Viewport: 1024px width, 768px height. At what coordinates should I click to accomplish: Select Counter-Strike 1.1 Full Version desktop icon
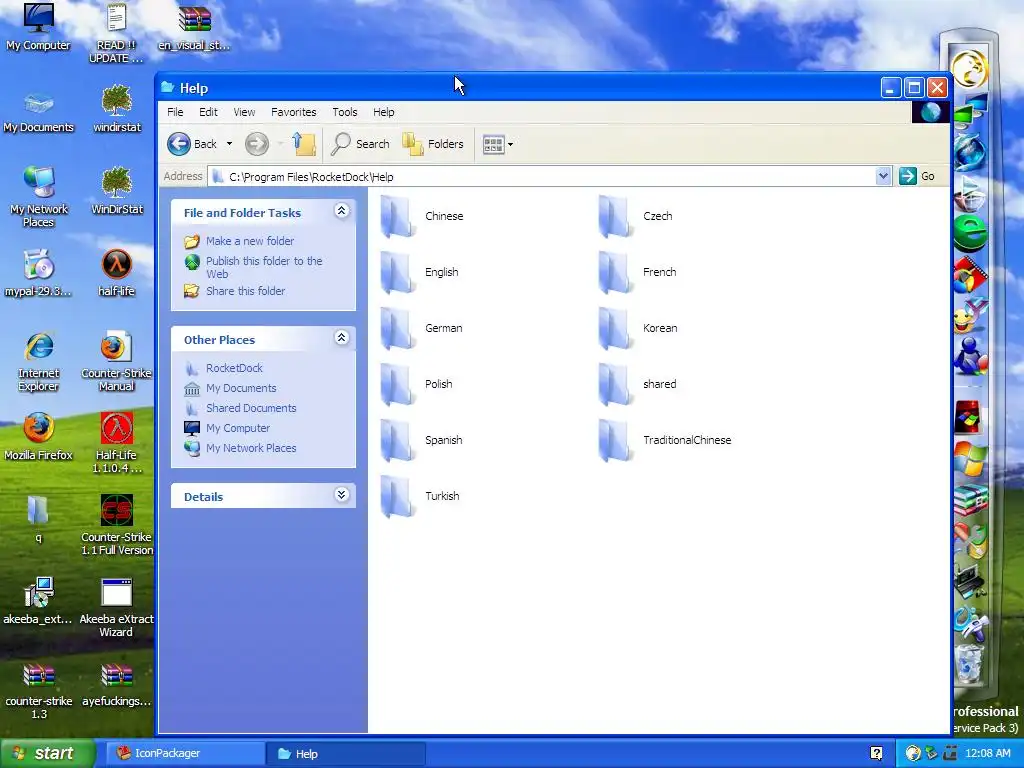click(x=116, y=524)
